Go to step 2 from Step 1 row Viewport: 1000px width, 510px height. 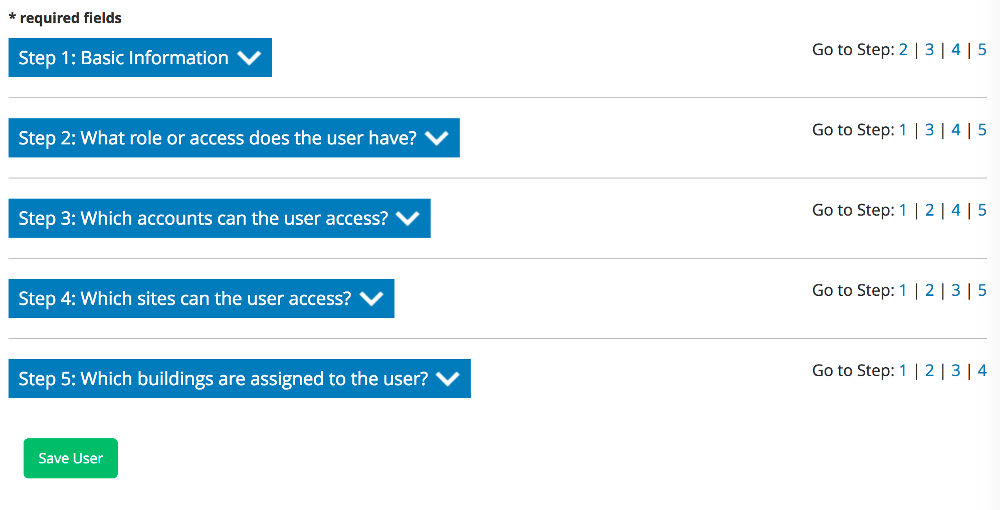pos(903,49)
